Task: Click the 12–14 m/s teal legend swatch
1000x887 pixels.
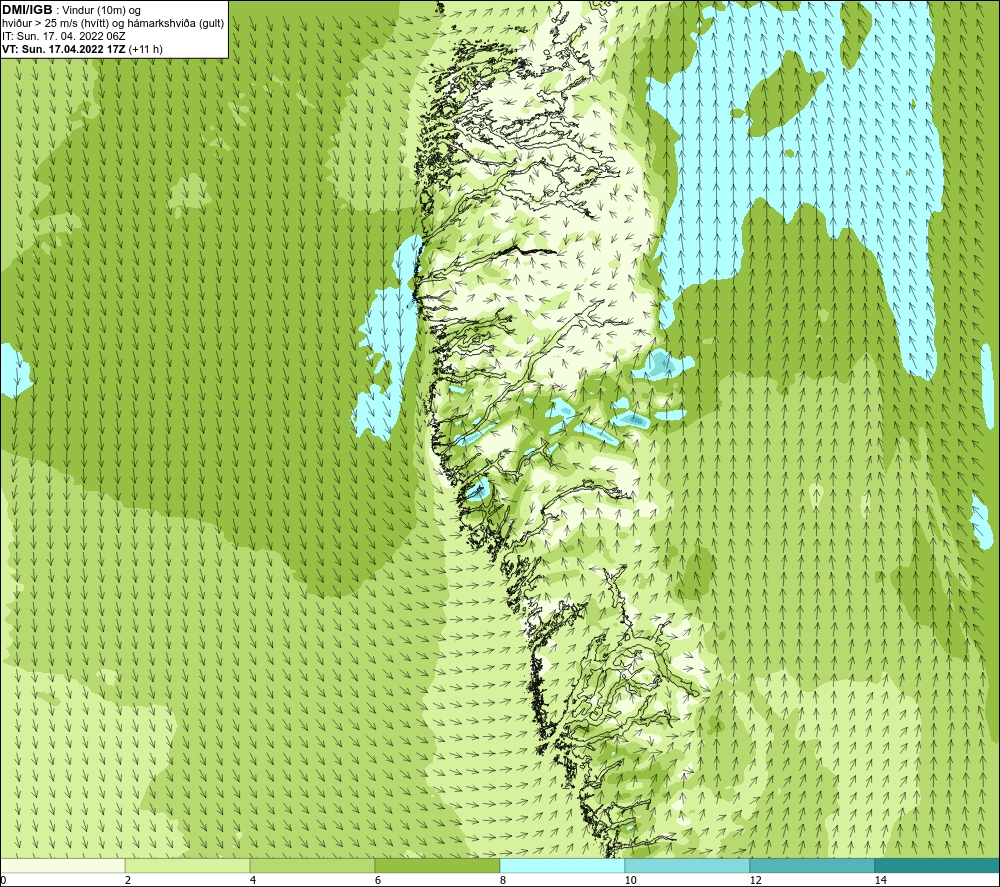Action: tap(812, 866)
